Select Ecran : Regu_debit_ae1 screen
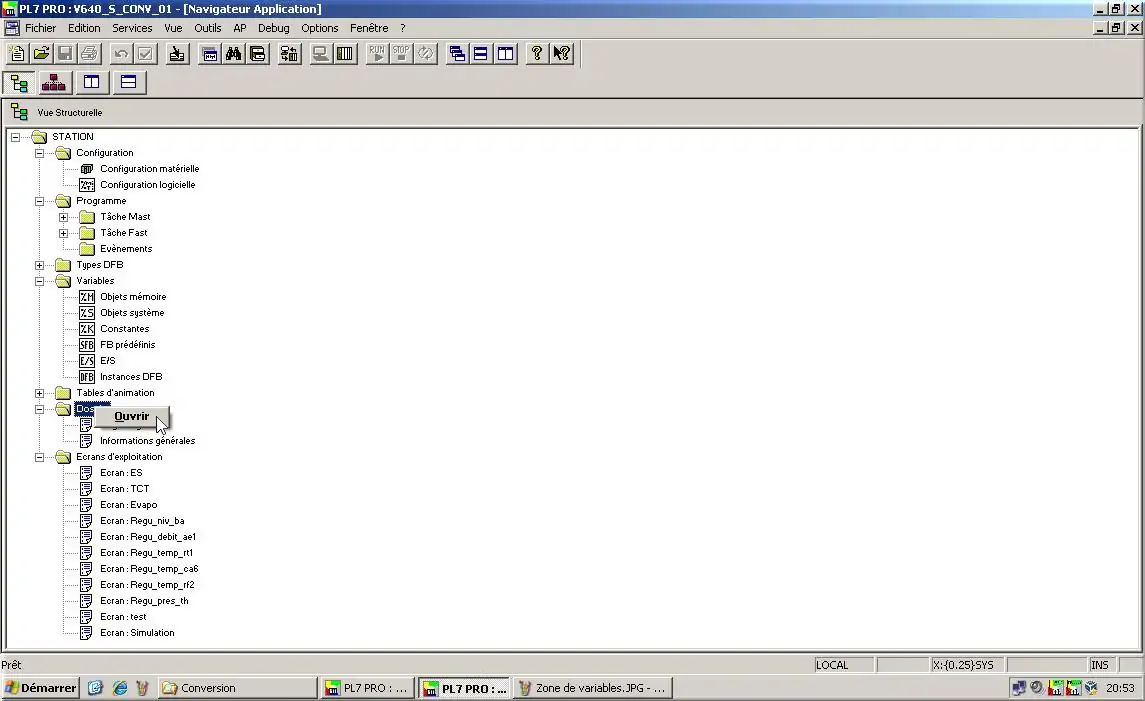Screen dimensions: 1145x701 coord(148,537)
